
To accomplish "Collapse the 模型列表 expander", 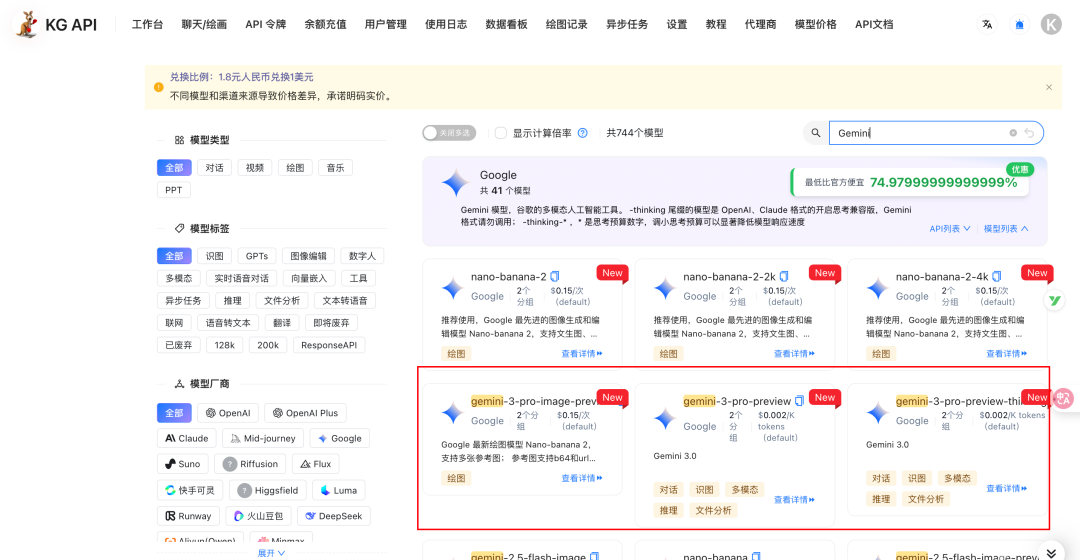I will [1005, 229].
